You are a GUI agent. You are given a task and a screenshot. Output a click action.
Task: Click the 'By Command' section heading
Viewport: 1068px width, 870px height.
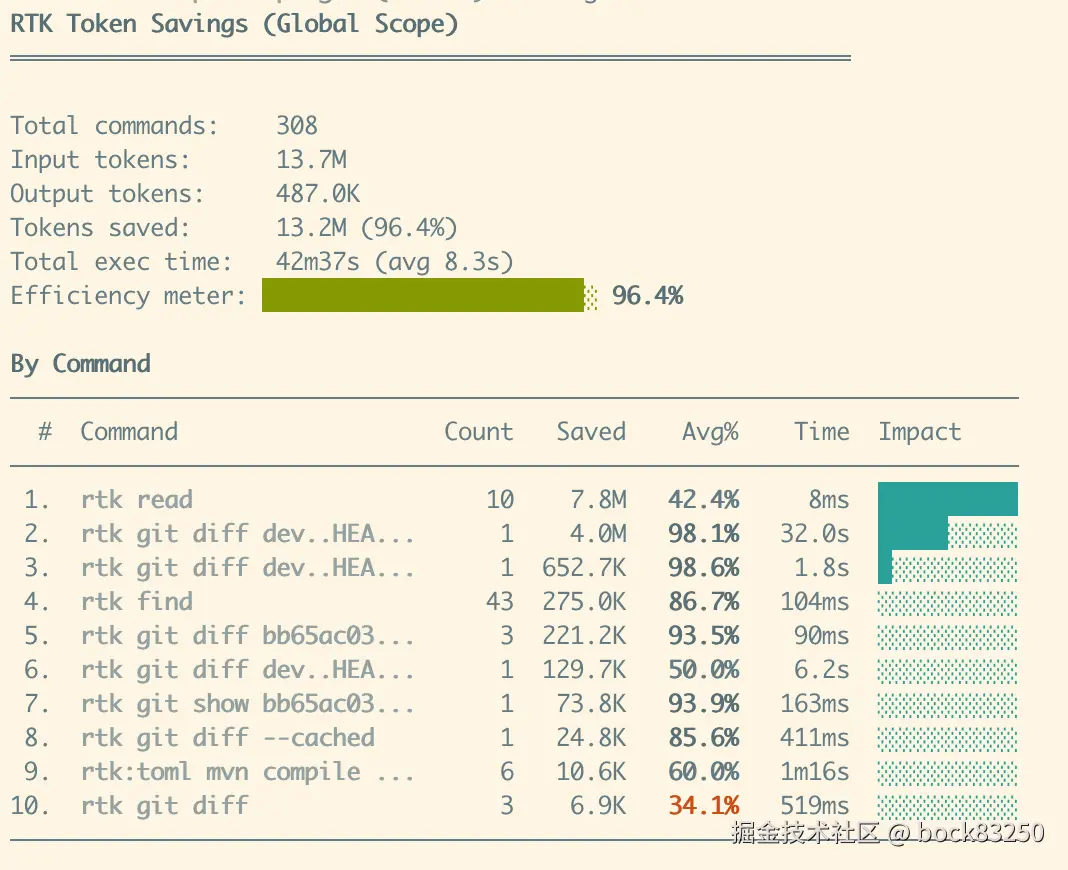[x=80, y=364]
